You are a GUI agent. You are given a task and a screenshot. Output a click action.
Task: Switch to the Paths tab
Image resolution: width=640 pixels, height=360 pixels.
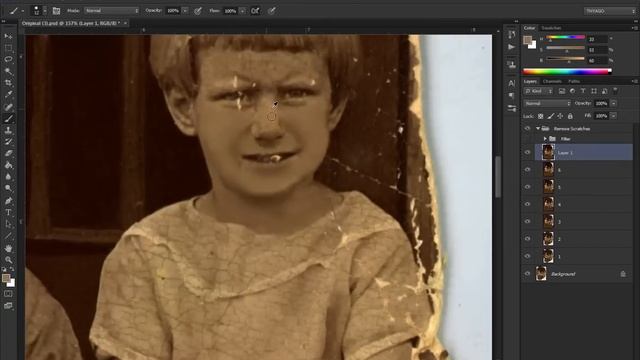point(573,82)
